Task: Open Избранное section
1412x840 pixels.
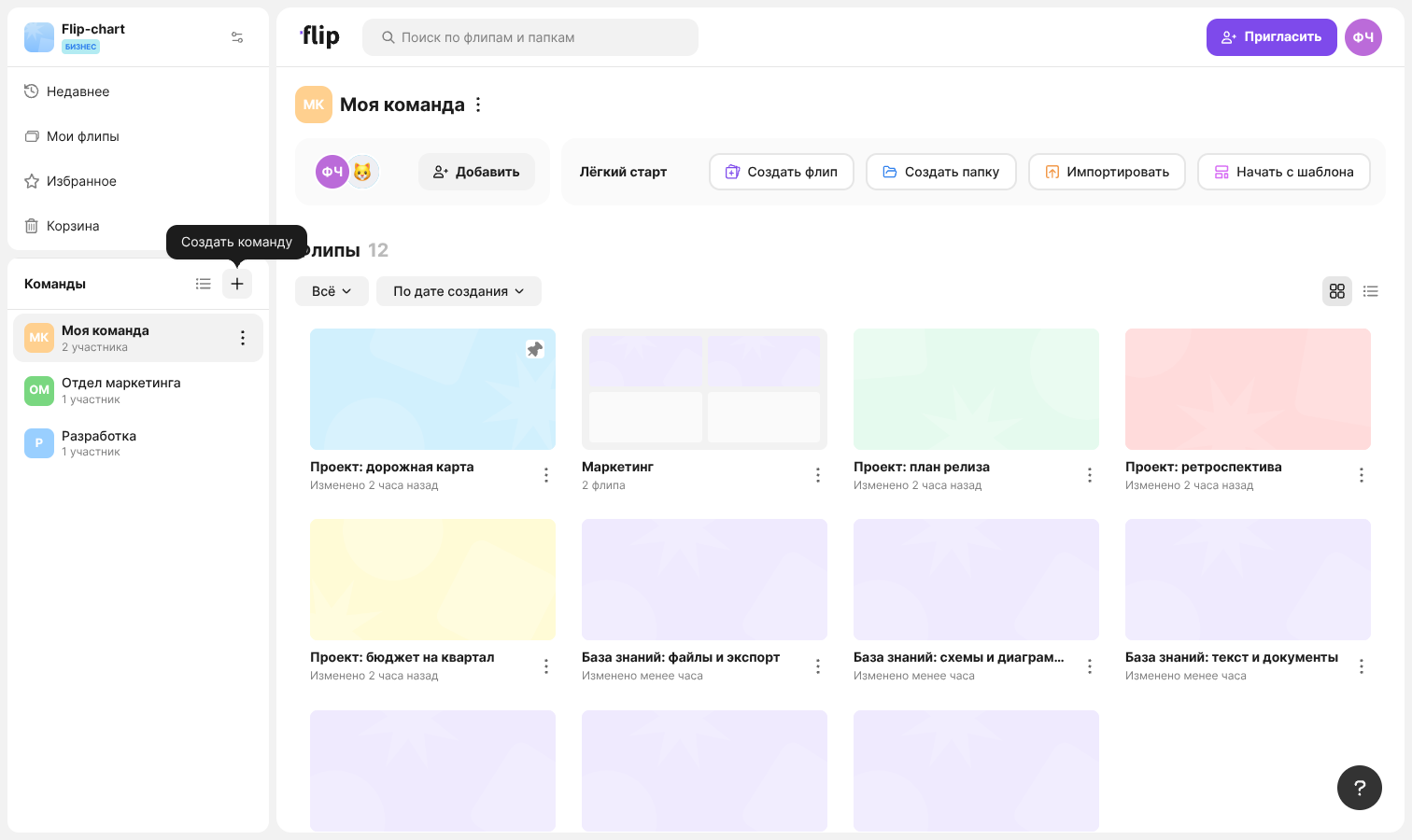Action: pos(138,181)
